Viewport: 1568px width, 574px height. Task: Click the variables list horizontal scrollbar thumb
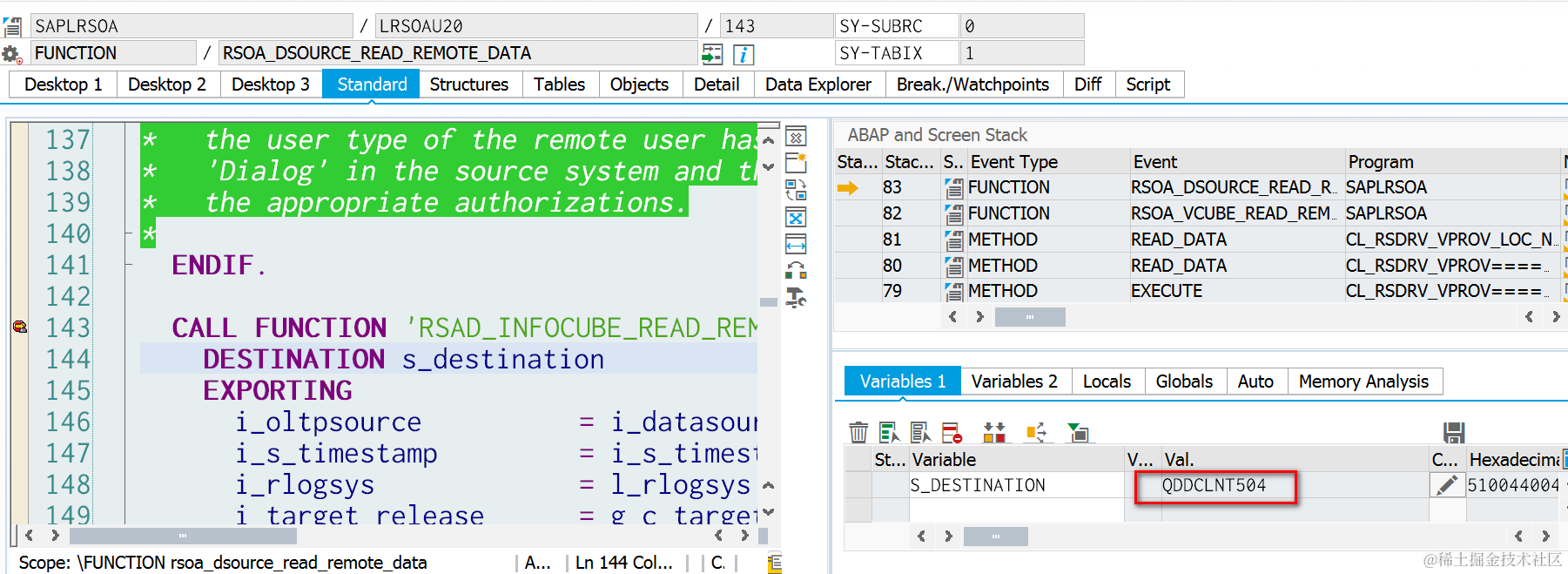point(996,537)
